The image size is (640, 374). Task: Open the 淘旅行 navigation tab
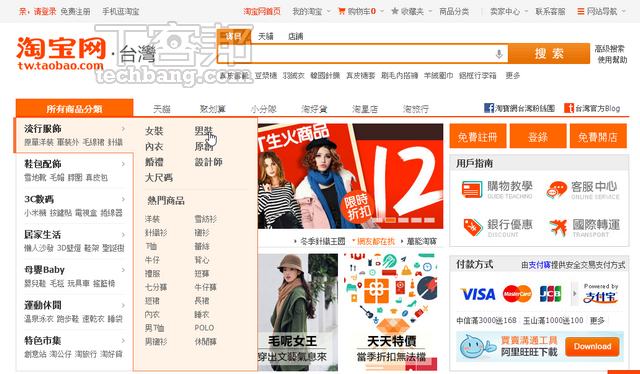[416, 109]
